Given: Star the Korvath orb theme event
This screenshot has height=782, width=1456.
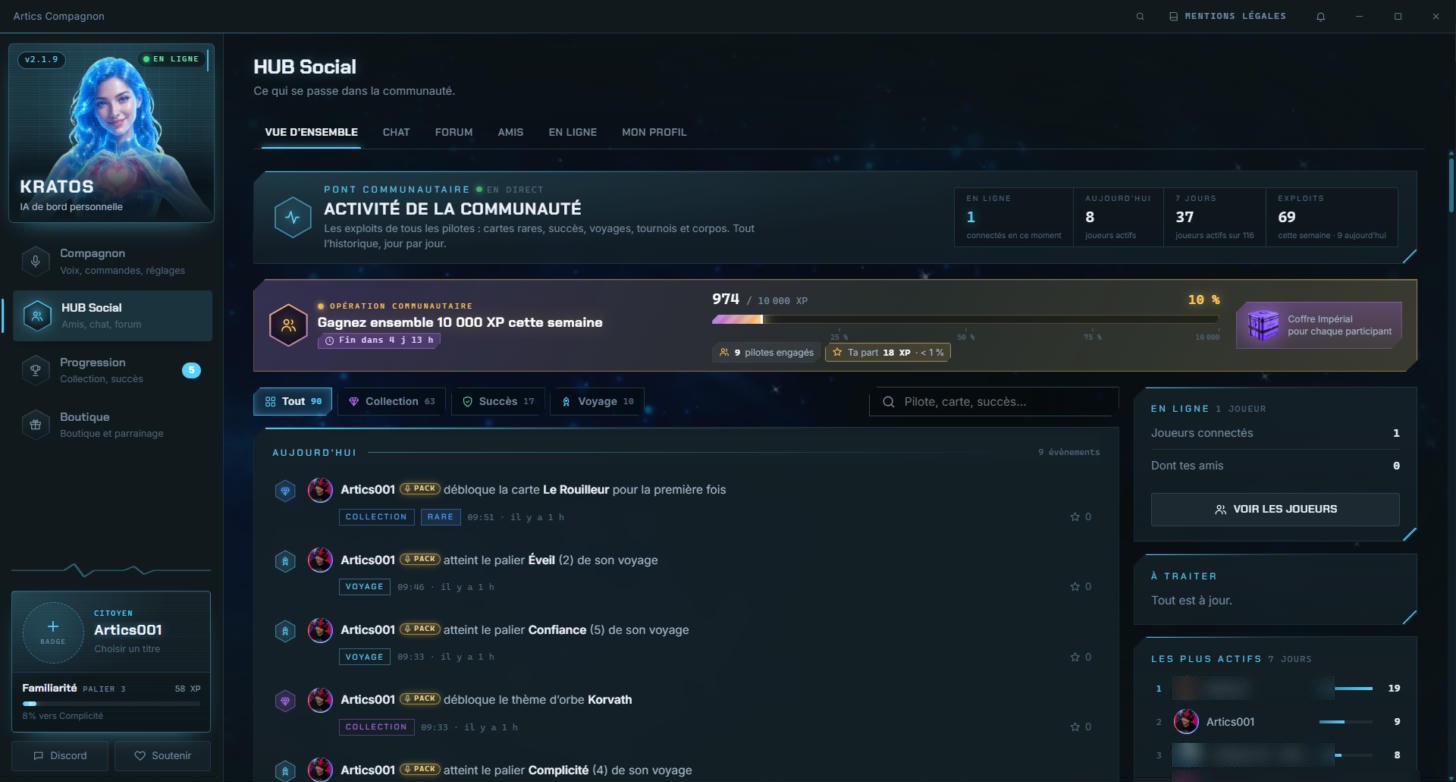Looking at the screenshot, I should (x=1081, y=727).
